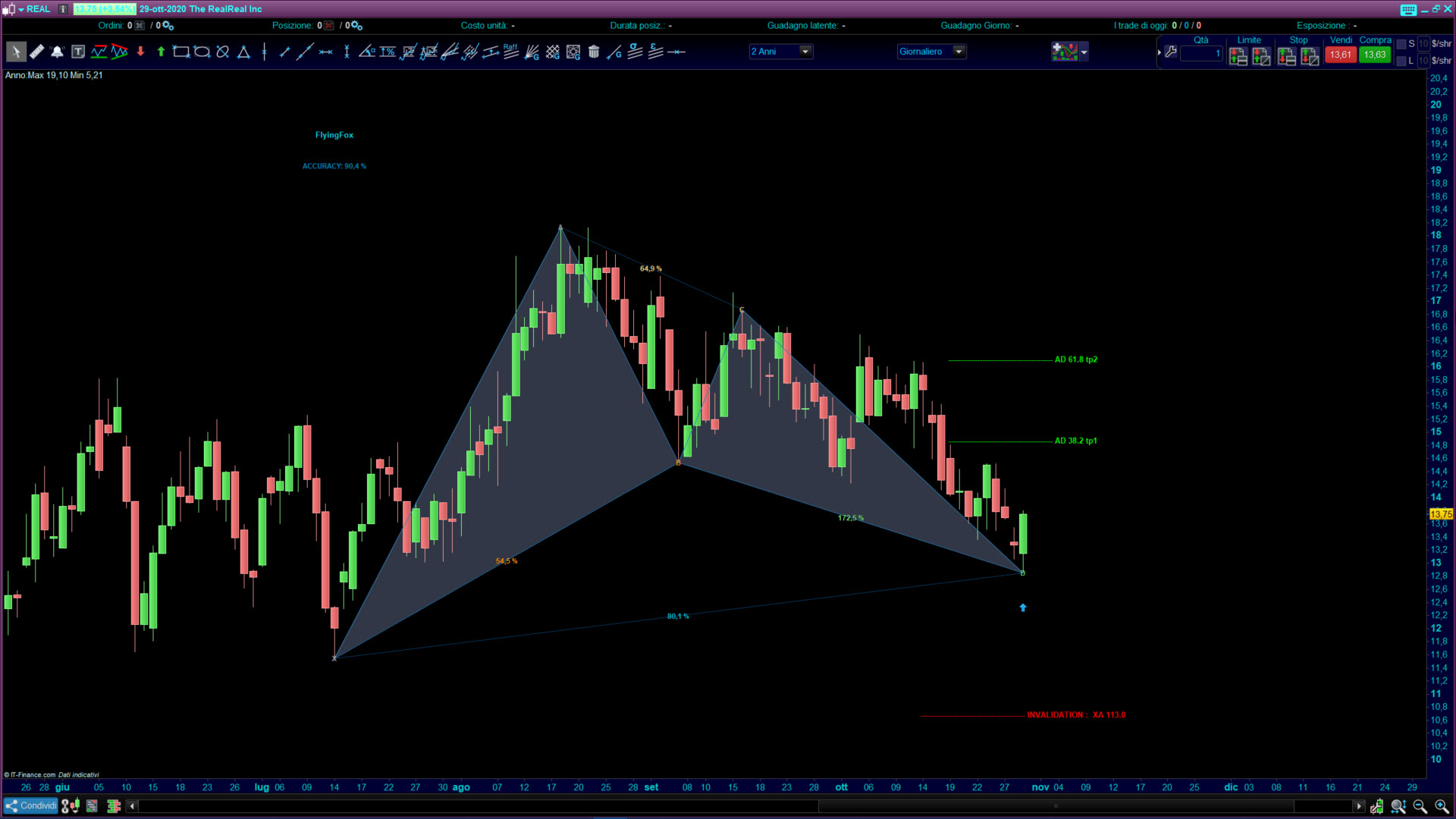Image resolution: width=1456 pixels, height=819 pixels.
Task: Expand the indicators button dropdown arrow
Action: (1084, 52)
